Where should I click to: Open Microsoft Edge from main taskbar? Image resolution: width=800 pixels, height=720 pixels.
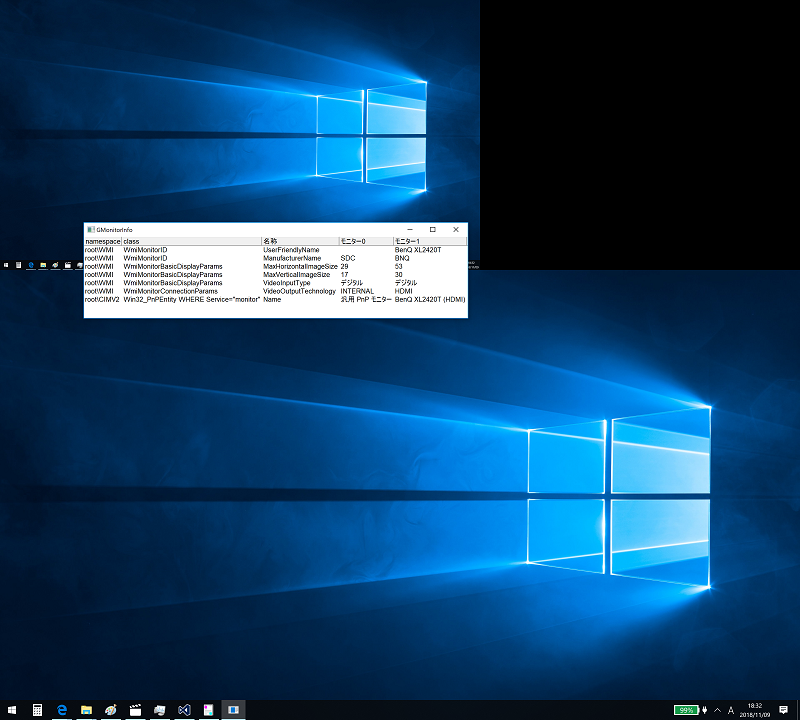(x=62, y=710)
